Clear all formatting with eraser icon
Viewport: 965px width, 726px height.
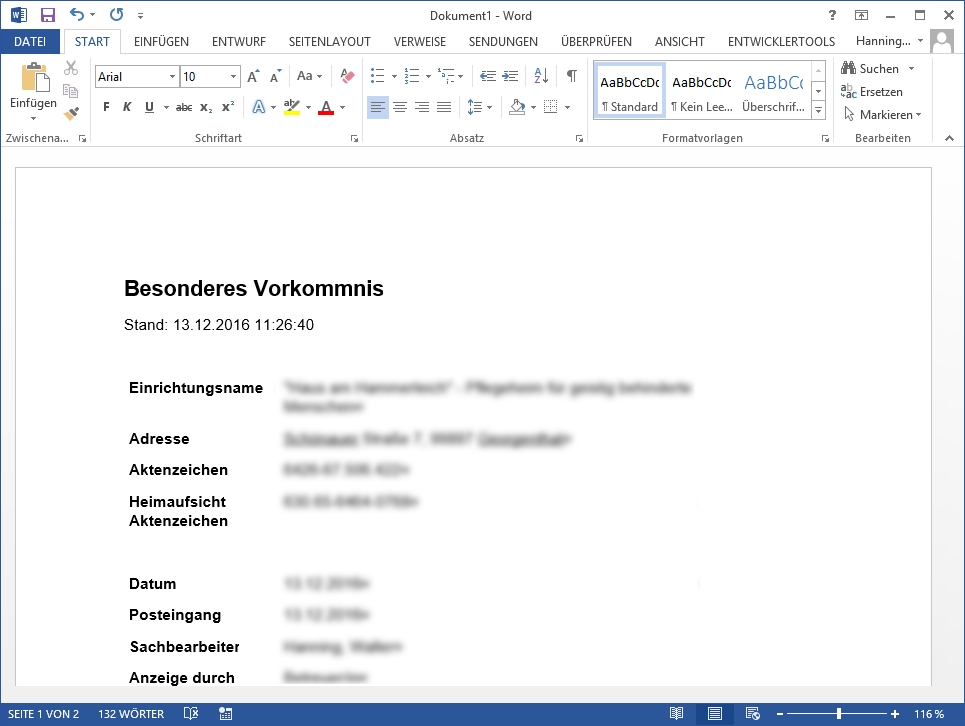point(347,76)
